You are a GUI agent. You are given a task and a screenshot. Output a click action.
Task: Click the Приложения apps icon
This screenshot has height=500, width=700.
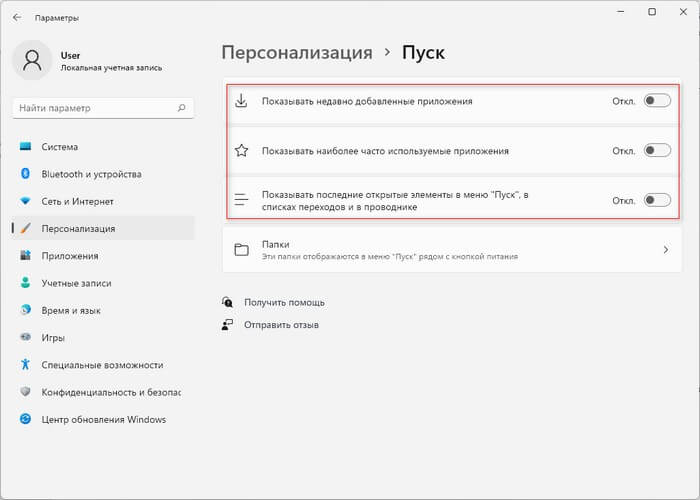[25, 255]
